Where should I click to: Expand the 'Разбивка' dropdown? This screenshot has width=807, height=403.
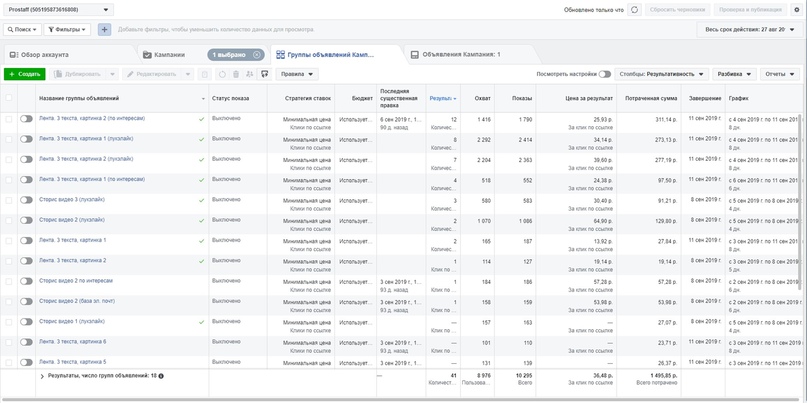click(735, 74)
